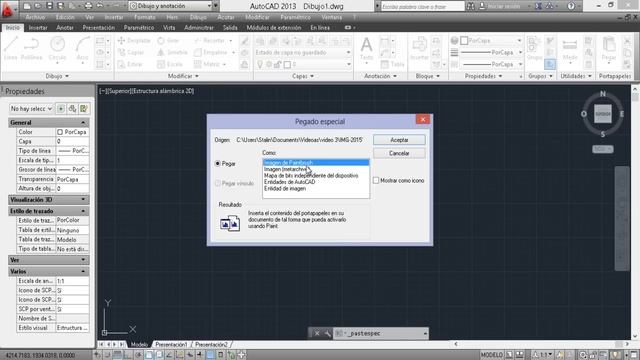The height and width of the screenshot is (360, 640).
Task: Close the Pegado especial dialog
Action: (x=422, y=119)
